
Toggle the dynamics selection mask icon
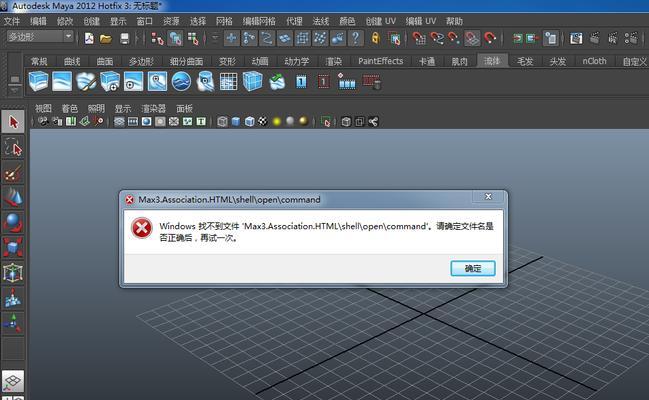(x=320, y=39)
